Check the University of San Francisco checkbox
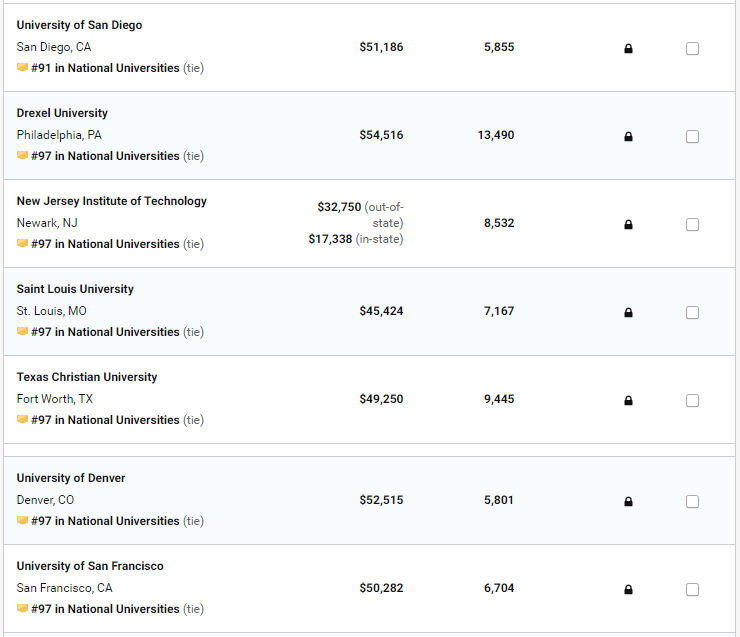This screenshot has width=740, height=637. pyautogui.click(x=692, y=590)
